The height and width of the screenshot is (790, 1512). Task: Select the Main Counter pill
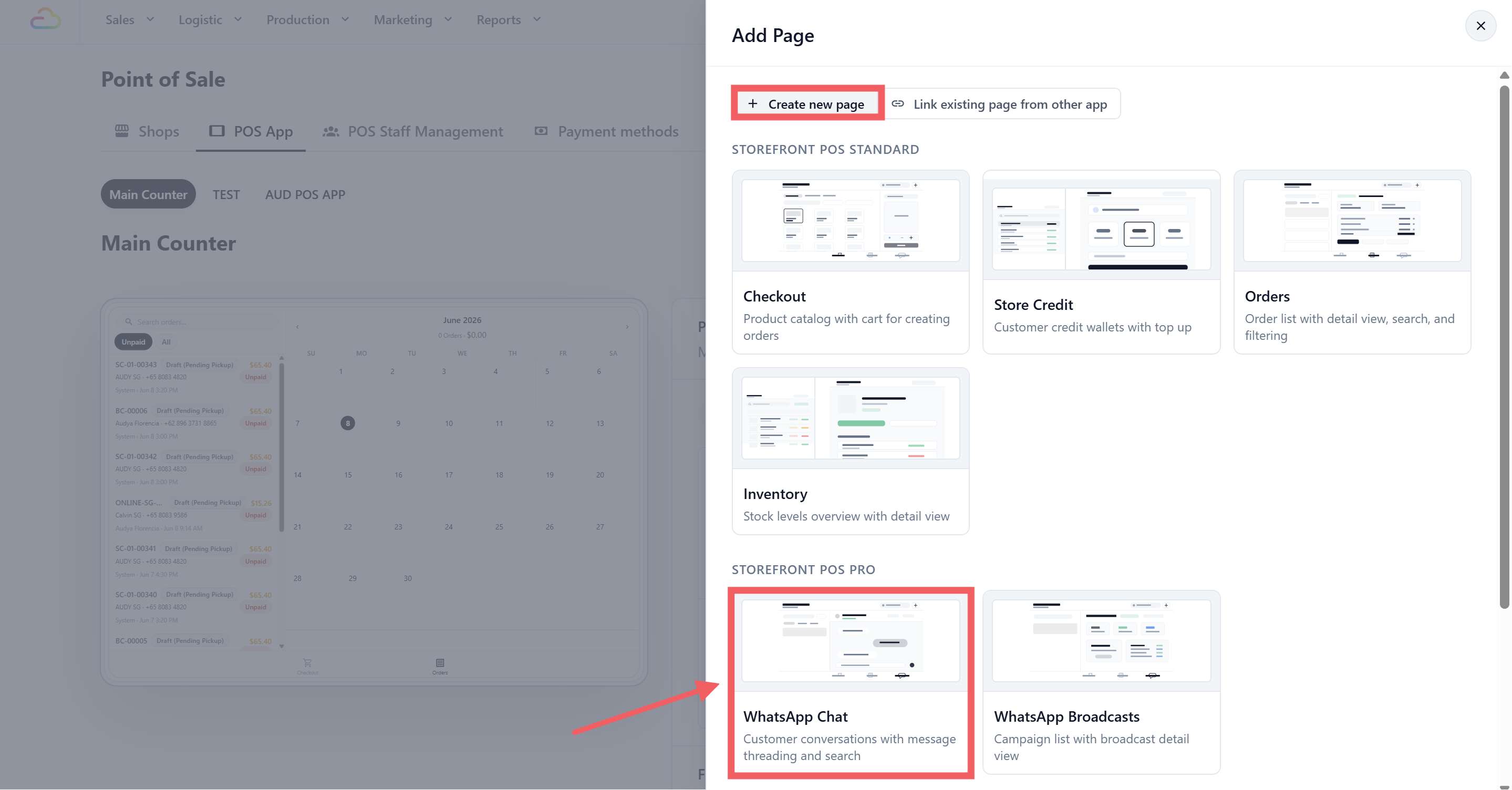click(x=148, y=194)
